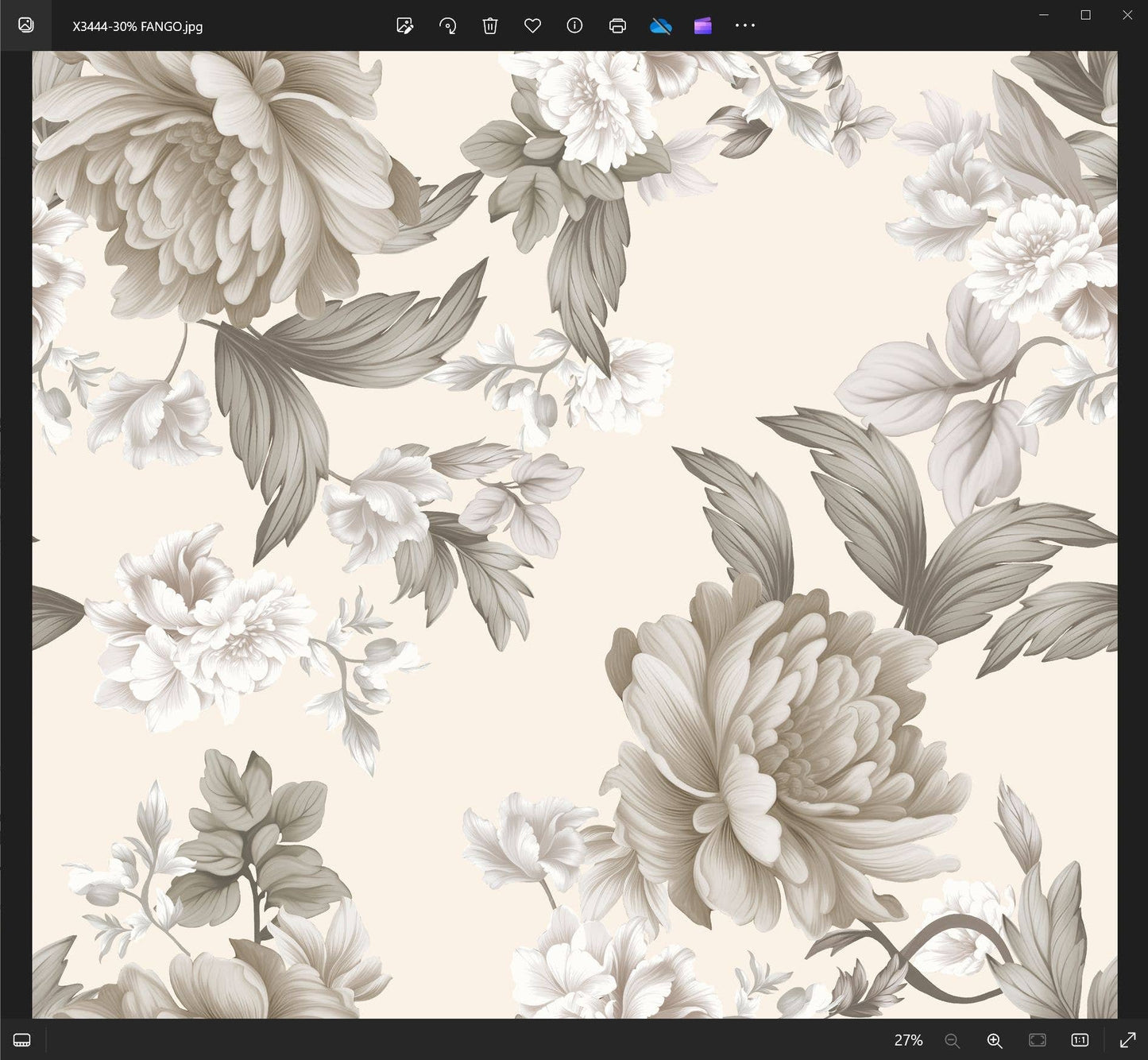This screenshot has height=1060, width=1148.
Task: Expand the See more ellipsis menu
Action: (x=745, y=25)
